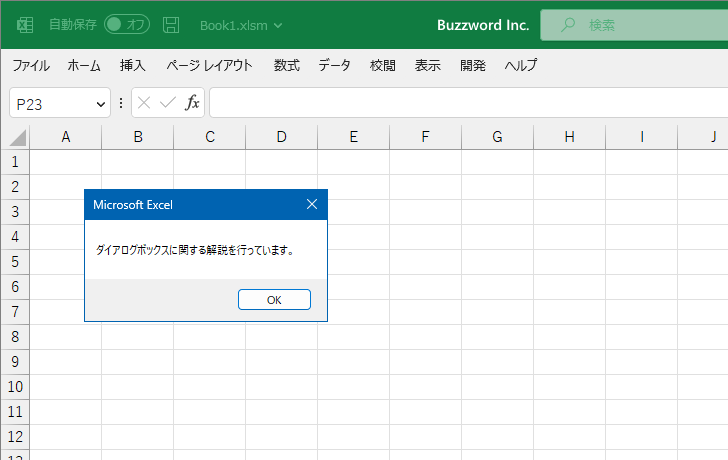Screen dimensions: 728x460
Task: Select column C header
Action: pos(210,137)
